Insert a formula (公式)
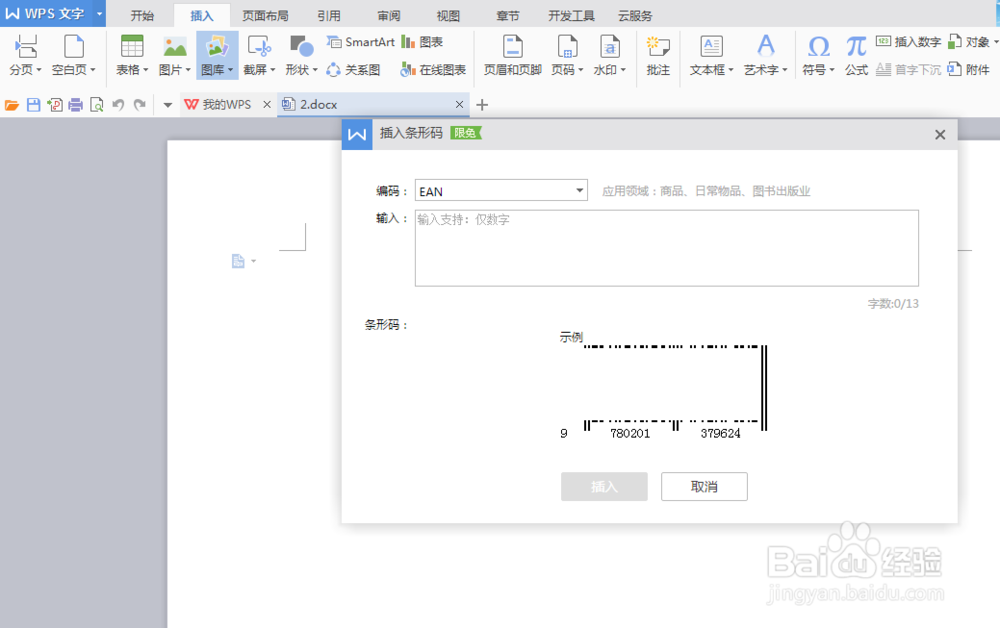The width and height of the screenshot is (1000, 628). [x=856, y=55]
